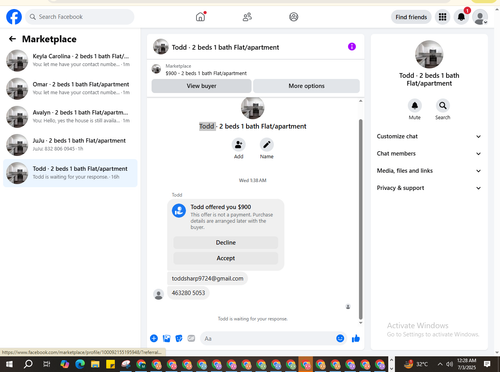Open the Notifications bell

(x=461, y=17)
